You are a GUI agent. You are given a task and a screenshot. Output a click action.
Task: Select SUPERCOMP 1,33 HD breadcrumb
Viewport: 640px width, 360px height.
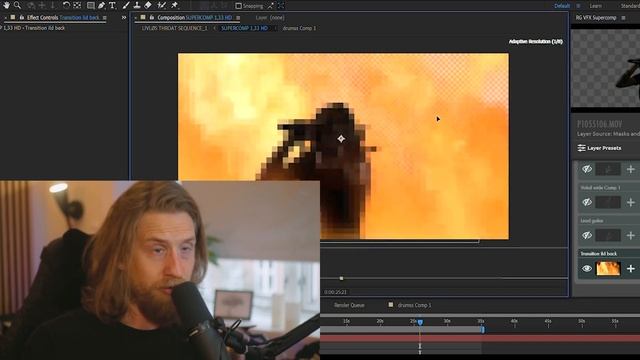(x=244, y=28)
